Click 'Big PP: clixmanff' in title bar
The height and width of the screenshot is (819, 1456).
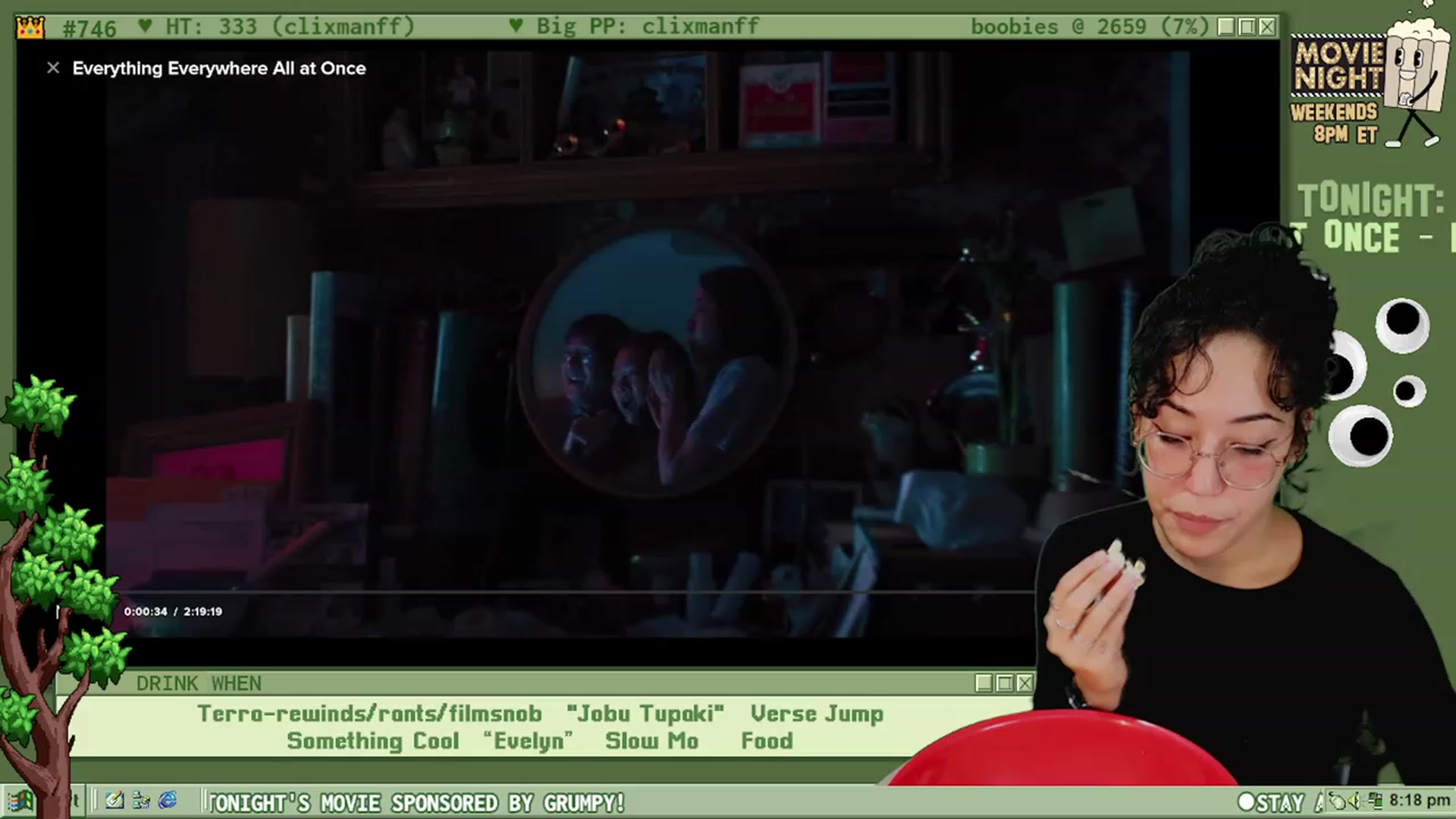pyautogui.click(x=647, y=27)
